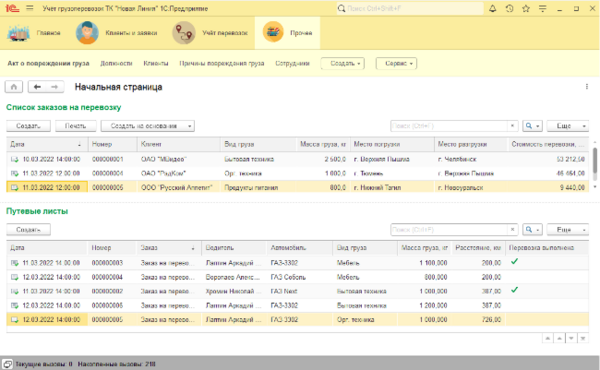Open the Путевые листы Еще menu
Viewport: 600px width, 370px height.
coord(568,230)
